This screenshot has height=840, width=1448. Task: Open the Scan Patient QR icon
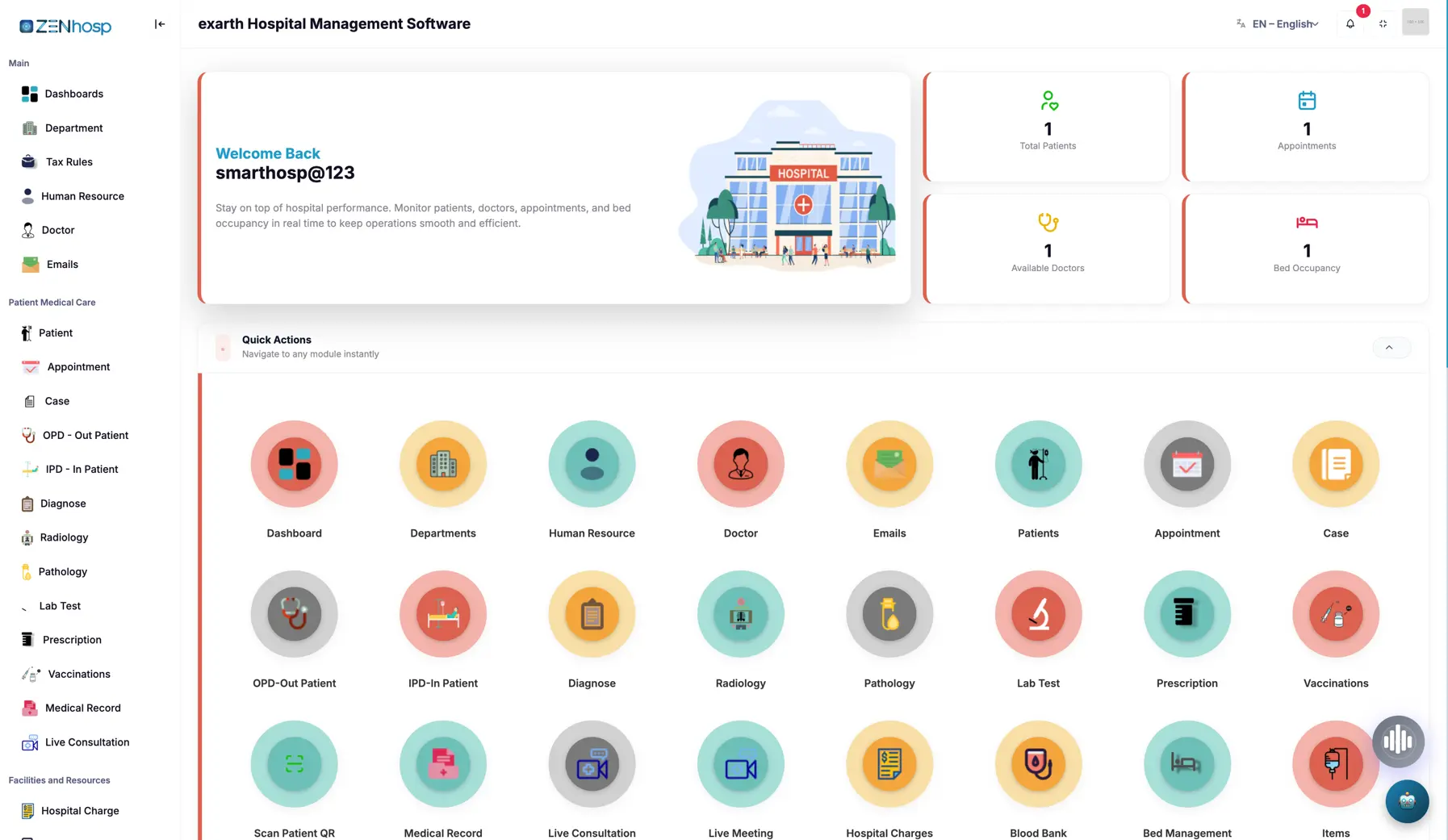[294, 764]
